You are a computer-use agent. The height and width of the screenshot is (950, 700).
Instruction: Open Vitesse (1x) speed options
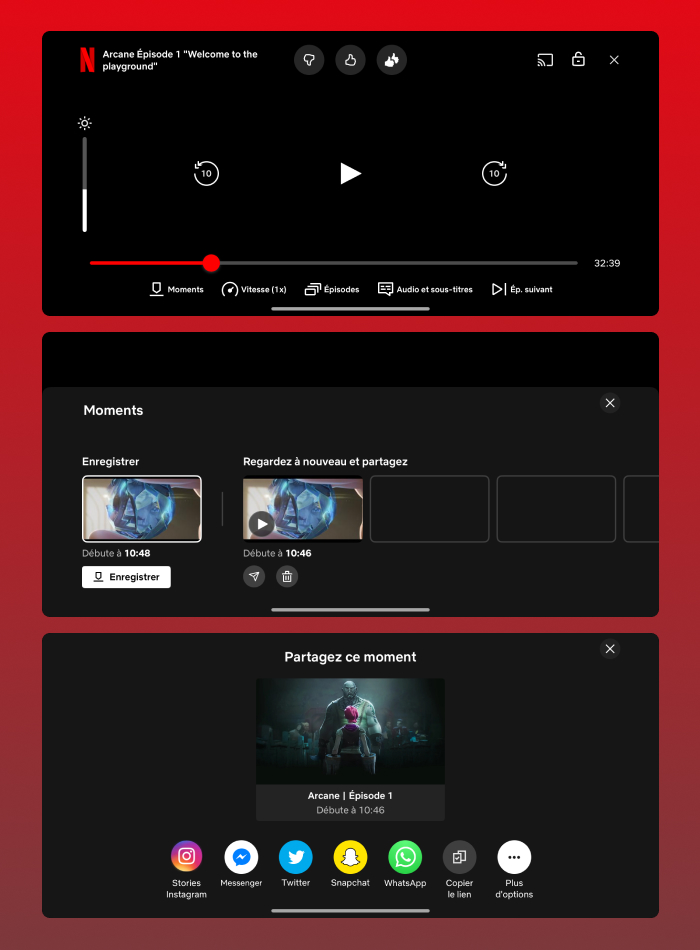(x=254, y=289)
